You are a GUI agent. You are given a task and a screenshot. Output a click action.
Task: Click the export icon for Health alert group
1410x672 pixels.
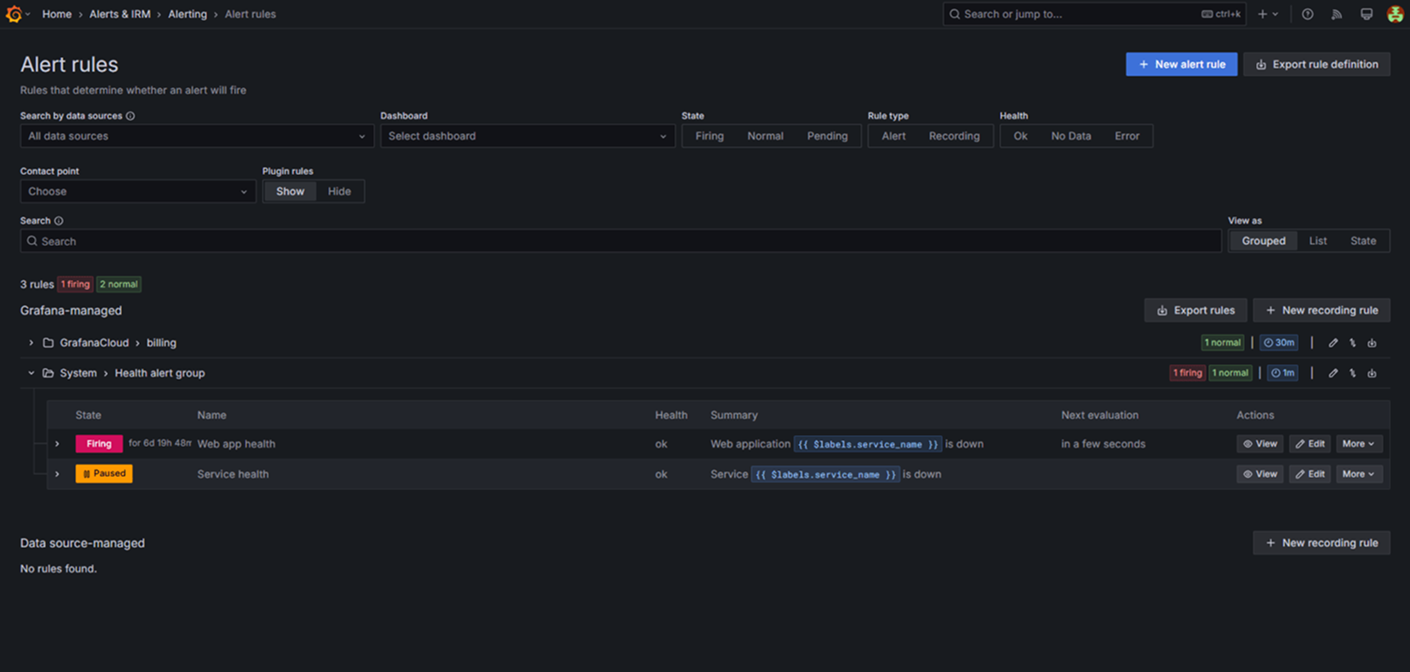(x=1372, y=373)
